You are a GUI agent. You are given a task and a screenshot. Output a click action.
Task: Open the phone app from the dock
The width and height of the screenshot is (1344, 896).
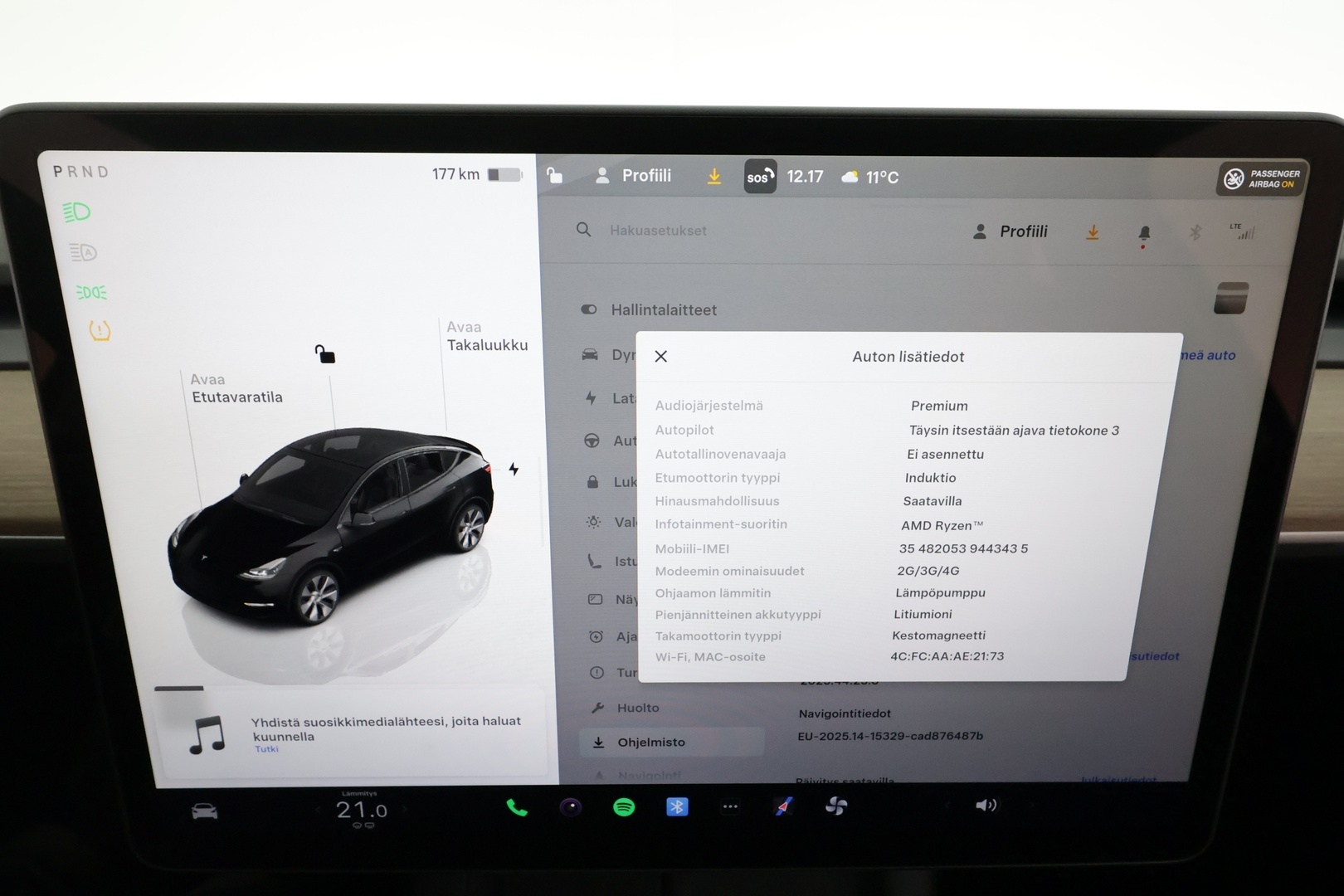click(x=517, y=806)
